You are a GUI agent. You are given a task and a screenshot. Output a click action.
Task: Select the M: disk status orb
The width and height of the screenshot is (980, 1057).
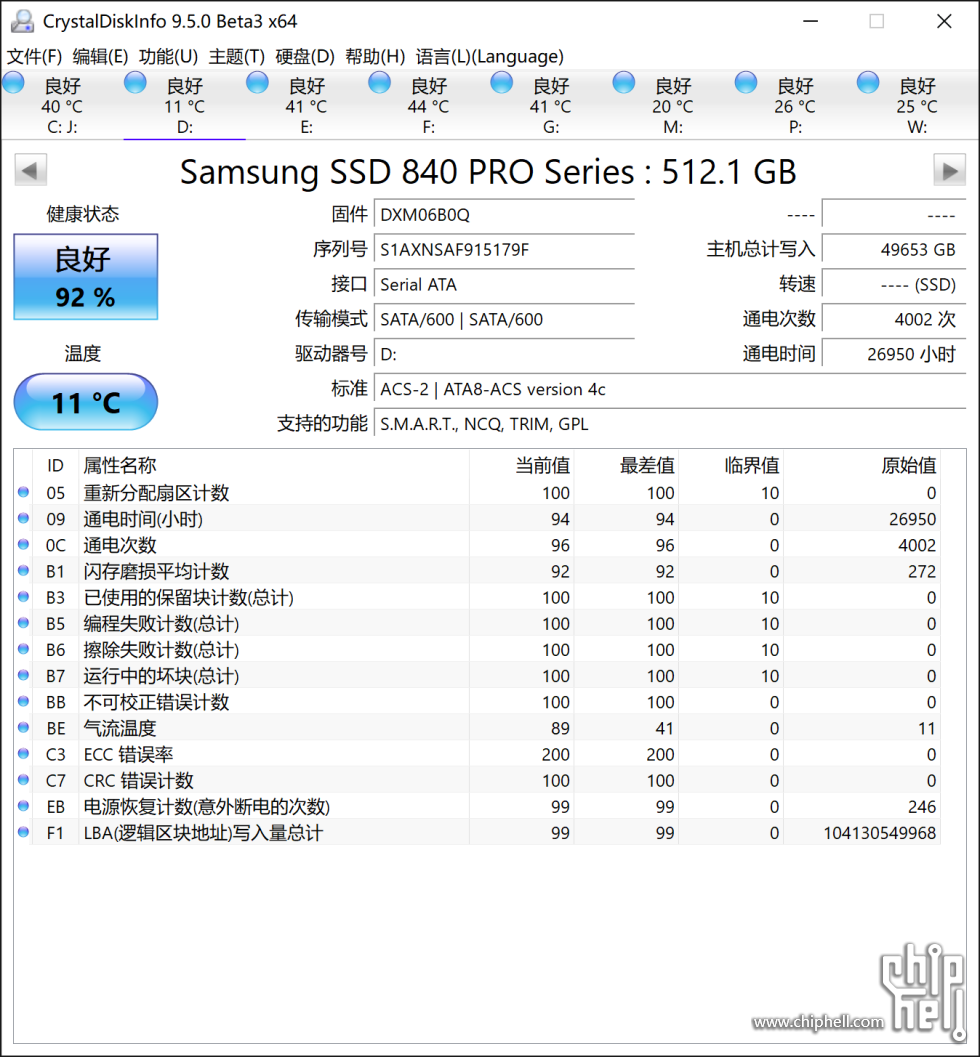[x=623, y=83]
